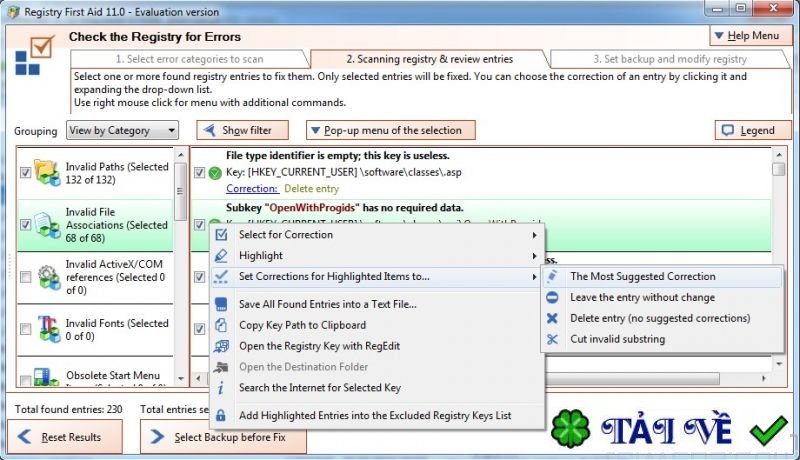Click the Set Corrections checkmark icon

221,276
